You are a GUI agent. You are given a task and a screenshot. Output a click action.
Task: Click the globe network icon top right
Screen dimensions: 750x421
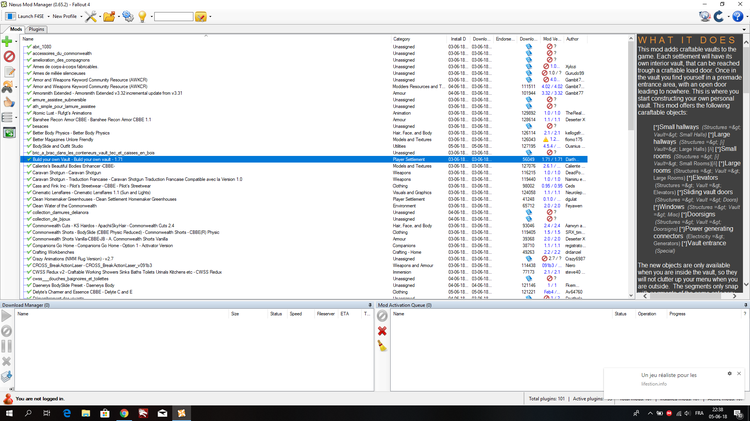(x=705, y=17)
